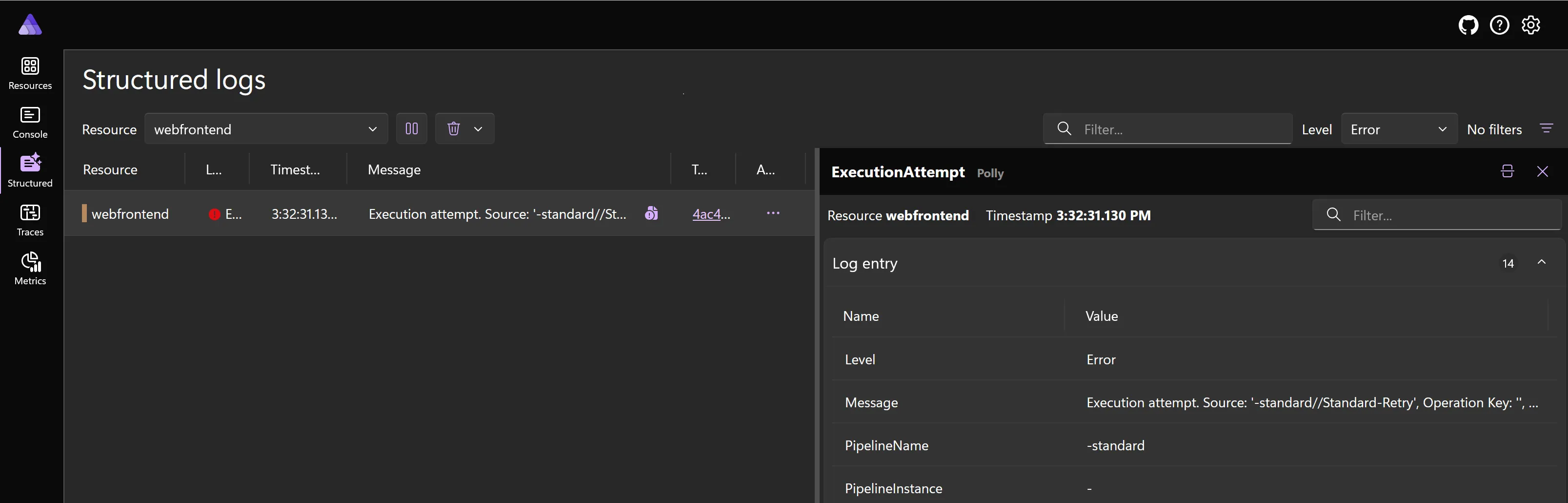View the Metrics page
Screen dimensions: 1568x503
pos(30,268)
